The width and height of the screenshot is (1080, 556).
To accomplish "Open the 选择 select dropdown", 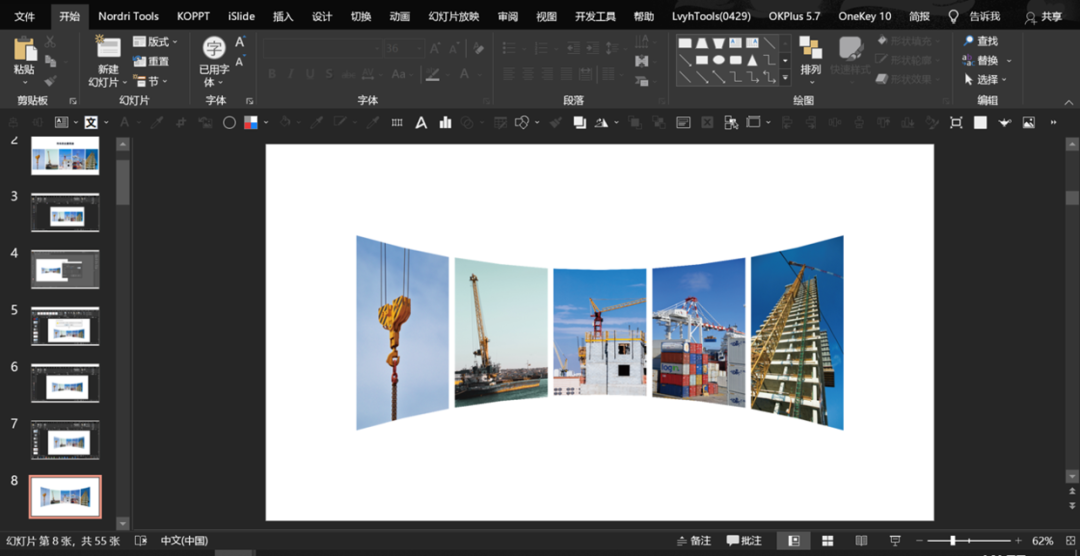I will pos(986,80).
